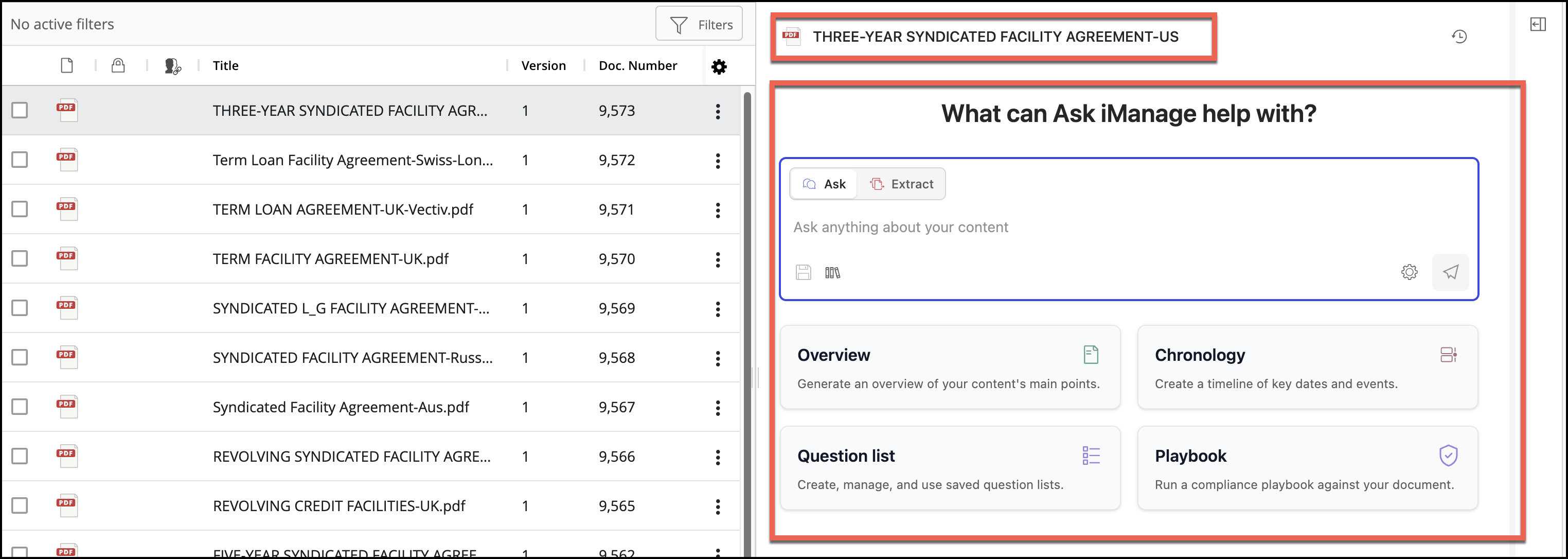The image size is (1568, 559).
Task: Sort by Doc. Number column header
Action: [637, 65]
